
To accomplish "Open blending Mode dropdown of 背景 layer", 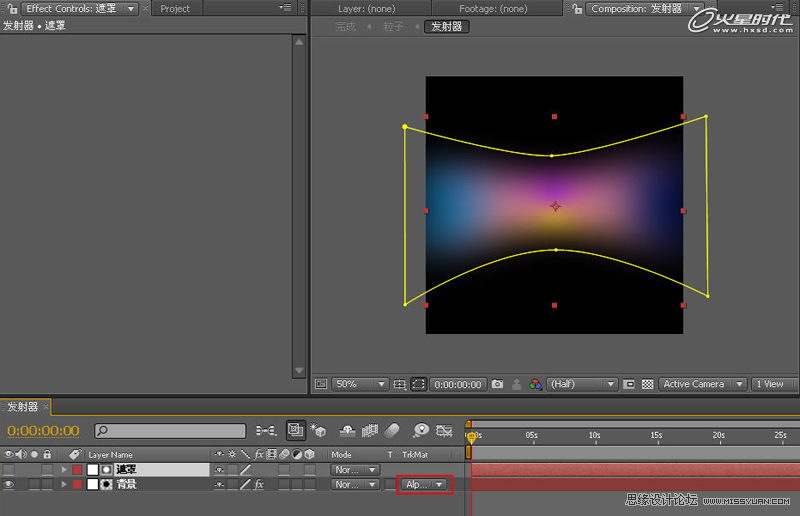I will tap(355, 484).
